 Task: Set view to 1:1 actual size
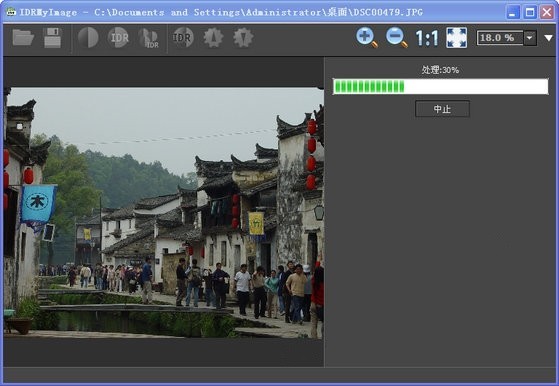[427, 38]
